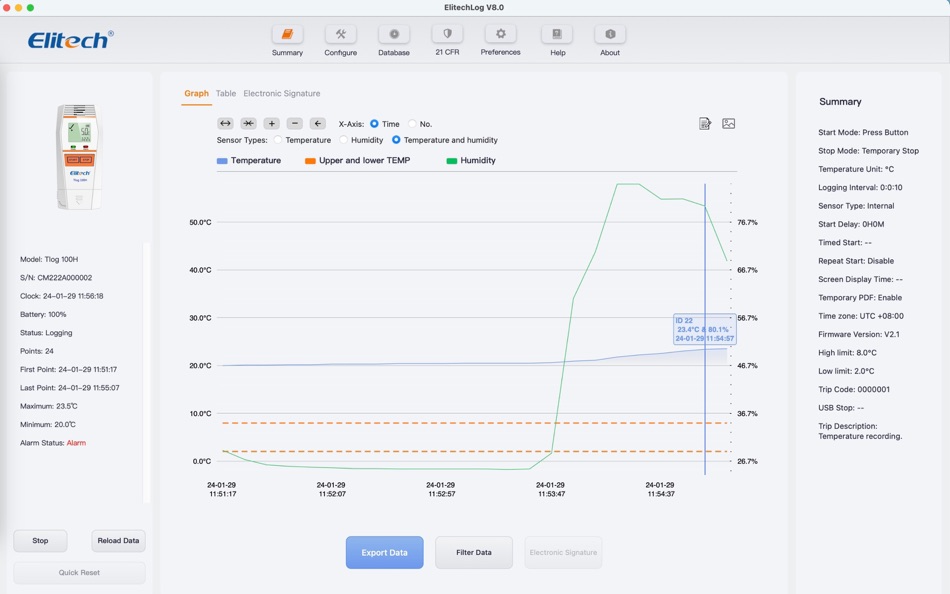Open the Configure tools icon
The height and width of the screenshot is (594, 950).
tap(340, 35)
